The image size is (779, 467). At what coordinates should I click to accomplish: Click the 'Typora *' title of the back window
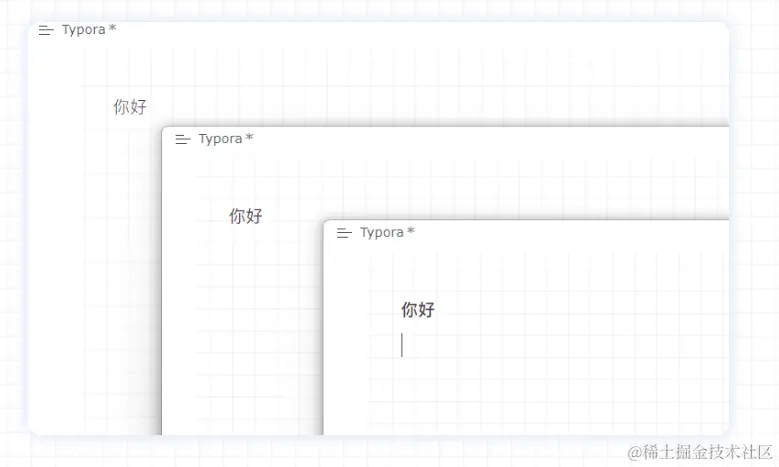point(89,30)
